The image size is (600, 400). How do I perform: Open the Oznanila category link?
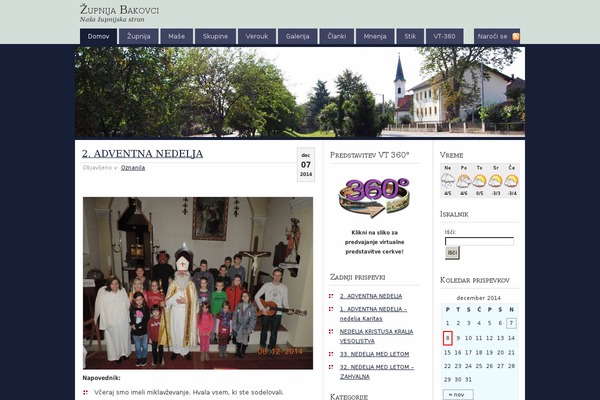[133, 168]
